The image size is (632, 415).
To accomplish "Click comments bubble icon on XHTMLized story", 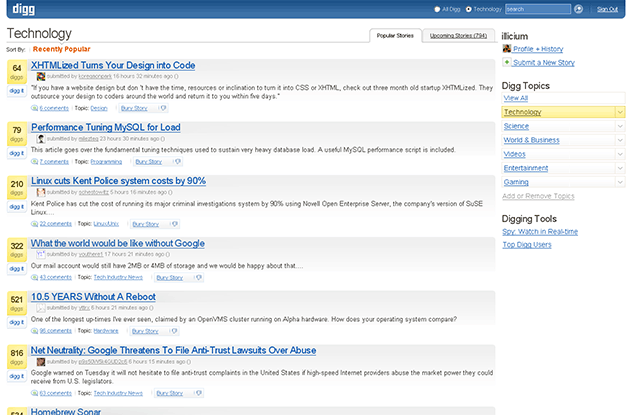I will pos(35,108).
